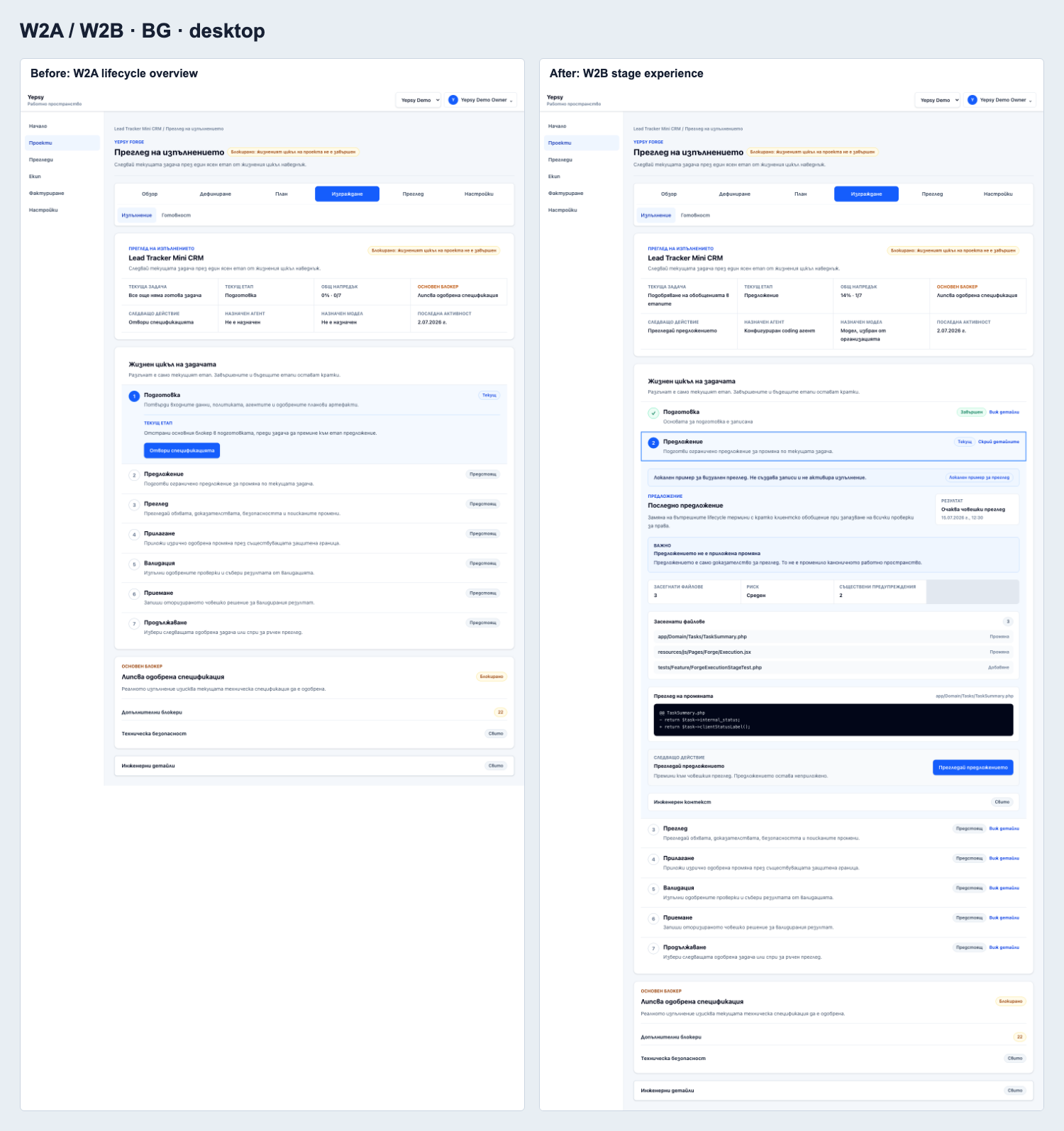Click the blue Y avatar icon in Before panel
This screenshot has height=1131, width=1064.
pyautogui.click(x=453, y=100)
